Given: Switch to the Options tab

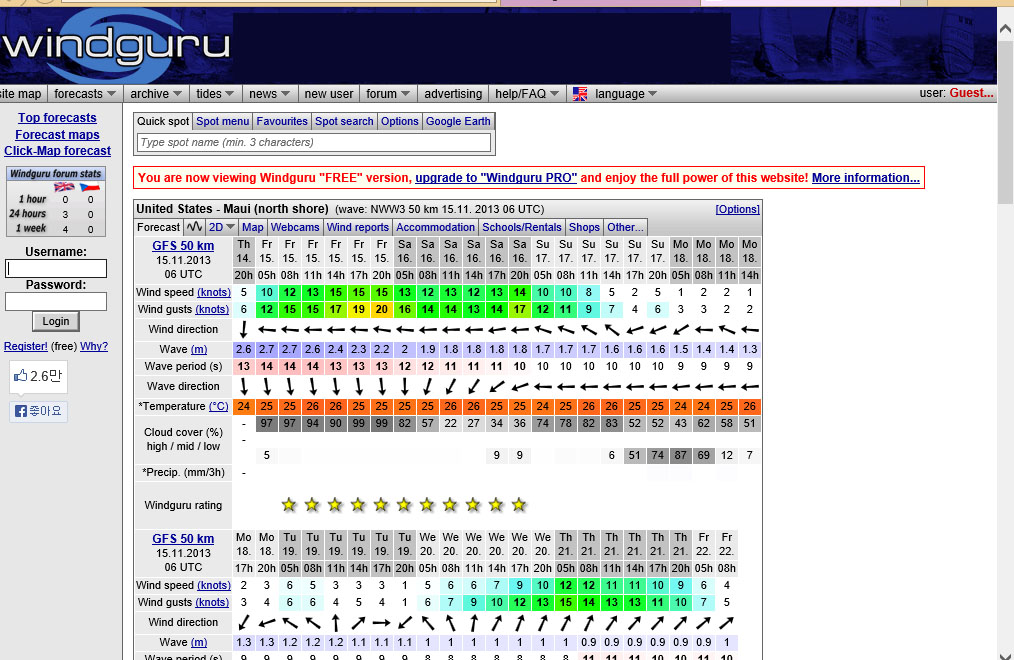Looking at the screenshot, I should coord(400,122).
